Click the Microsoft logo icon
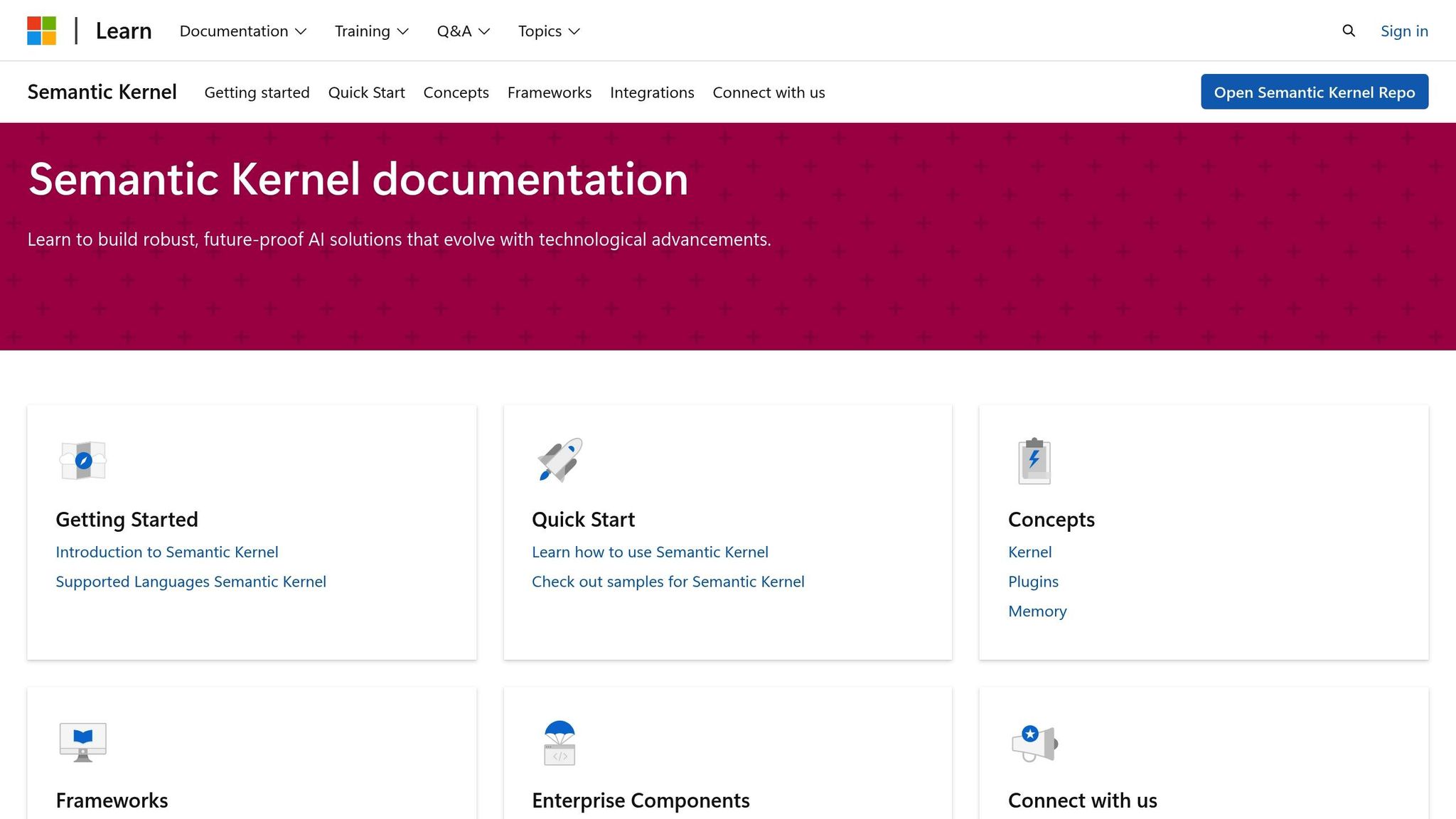 [41, 31]
